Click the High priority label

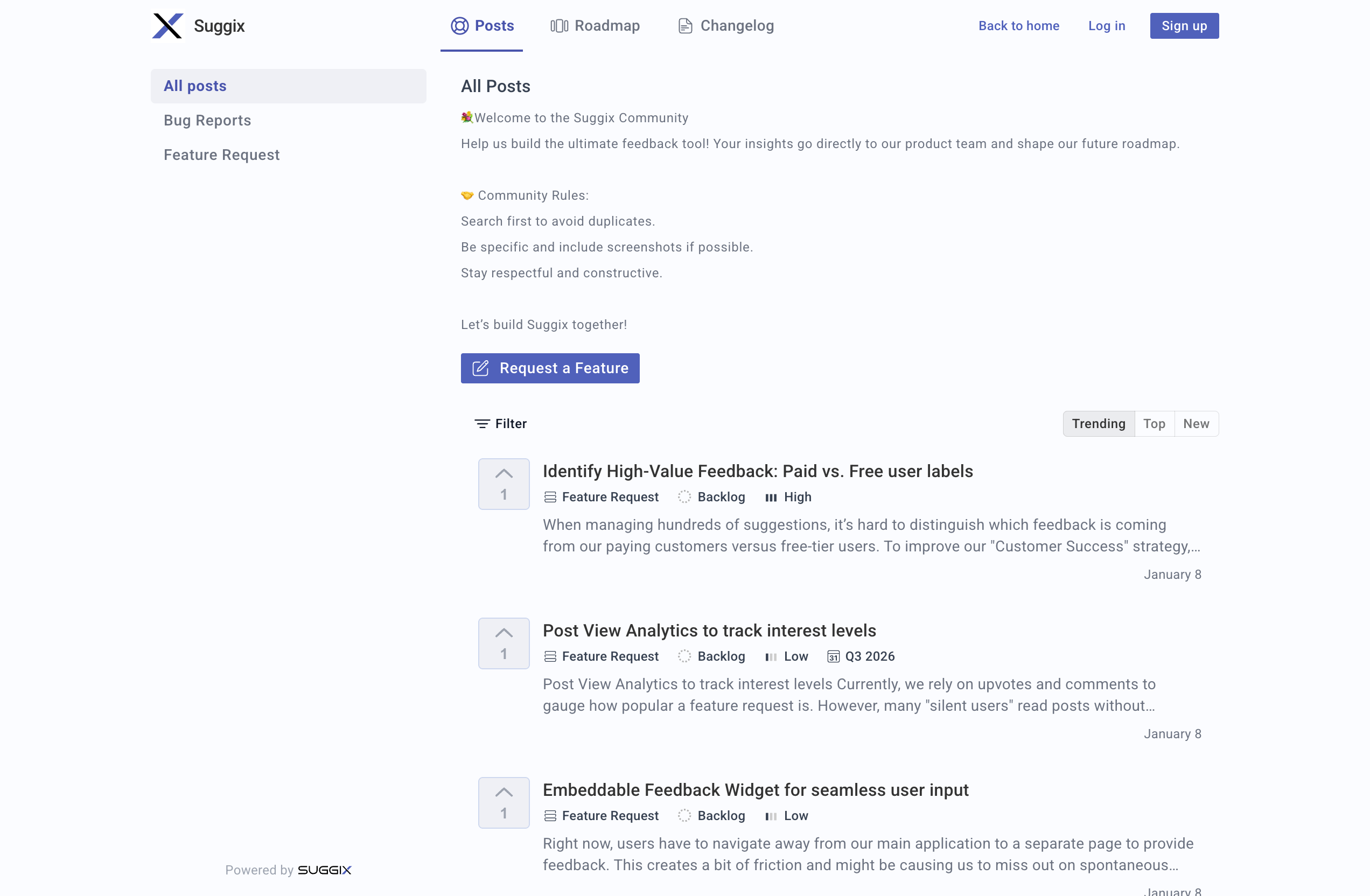click(x=796, y=496)
